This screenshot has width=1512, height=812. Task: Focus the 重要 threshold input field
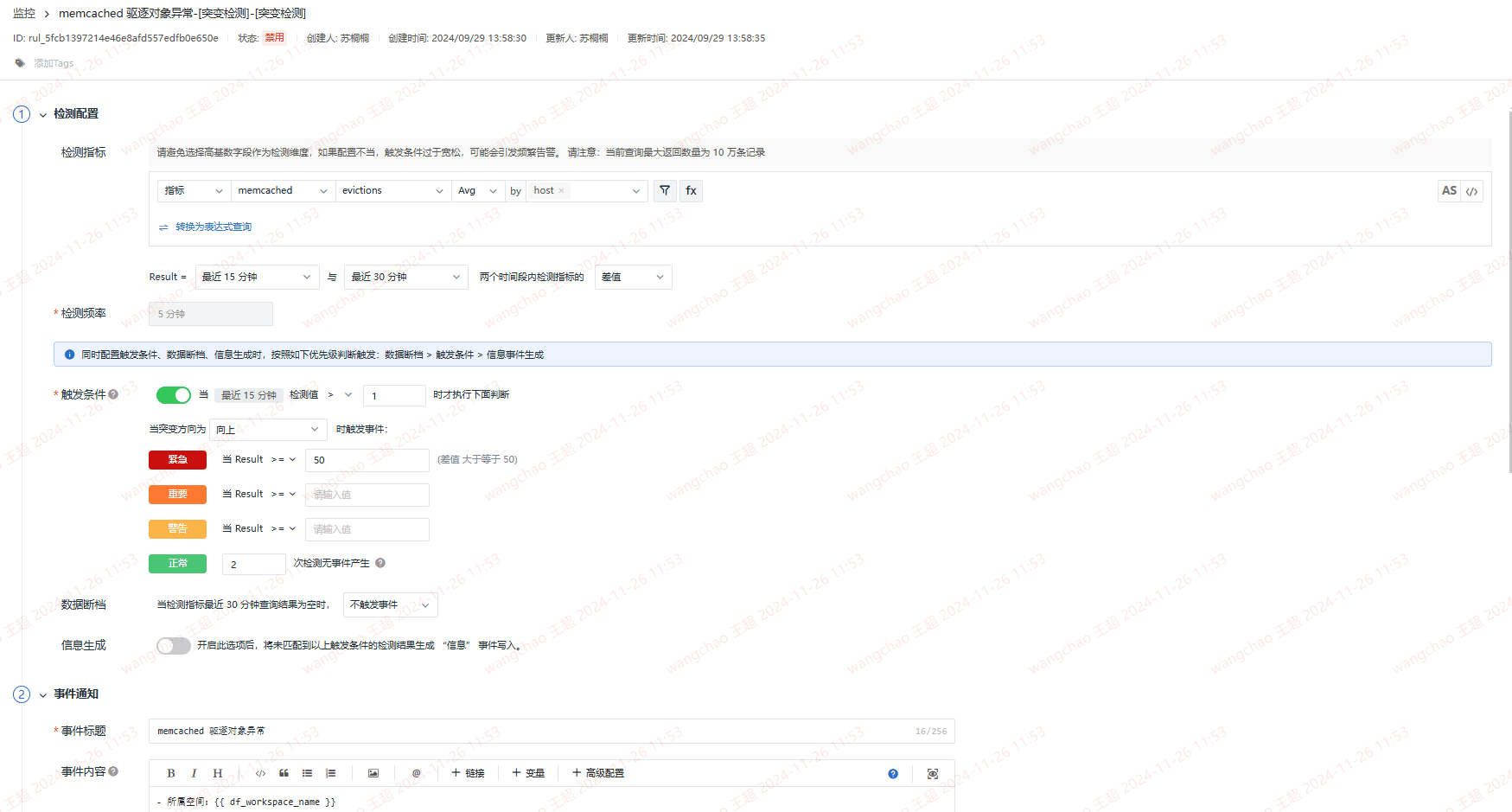coord(367,495)
